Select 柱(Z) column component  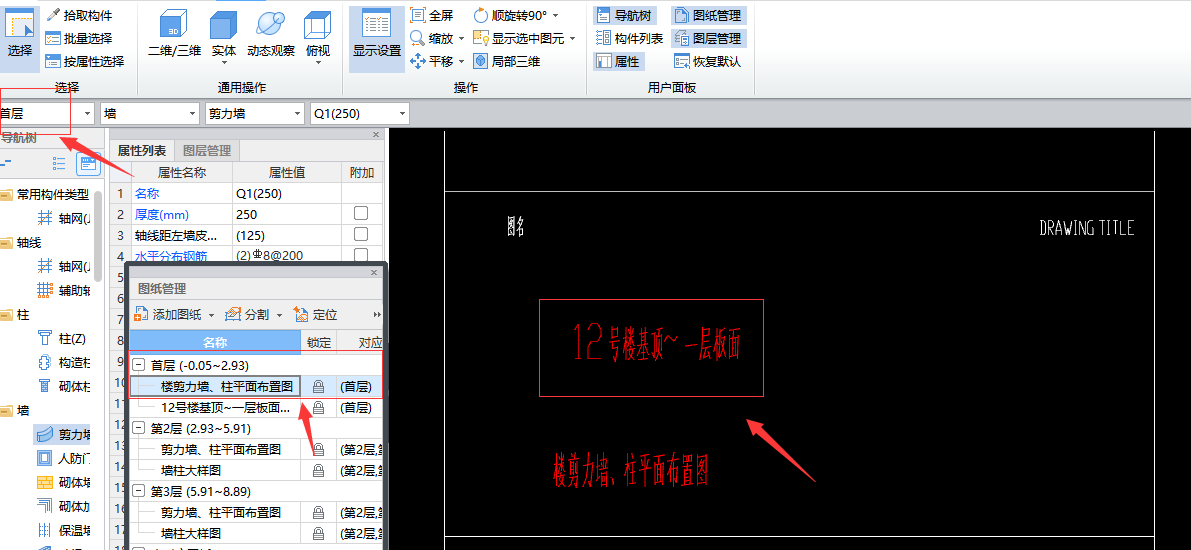[x=62, y=337]
